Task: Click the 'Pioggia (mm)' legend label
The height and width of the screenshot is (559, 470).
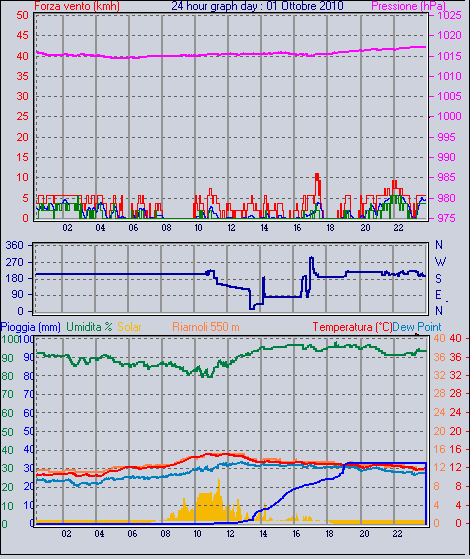Action: point(30,327)
